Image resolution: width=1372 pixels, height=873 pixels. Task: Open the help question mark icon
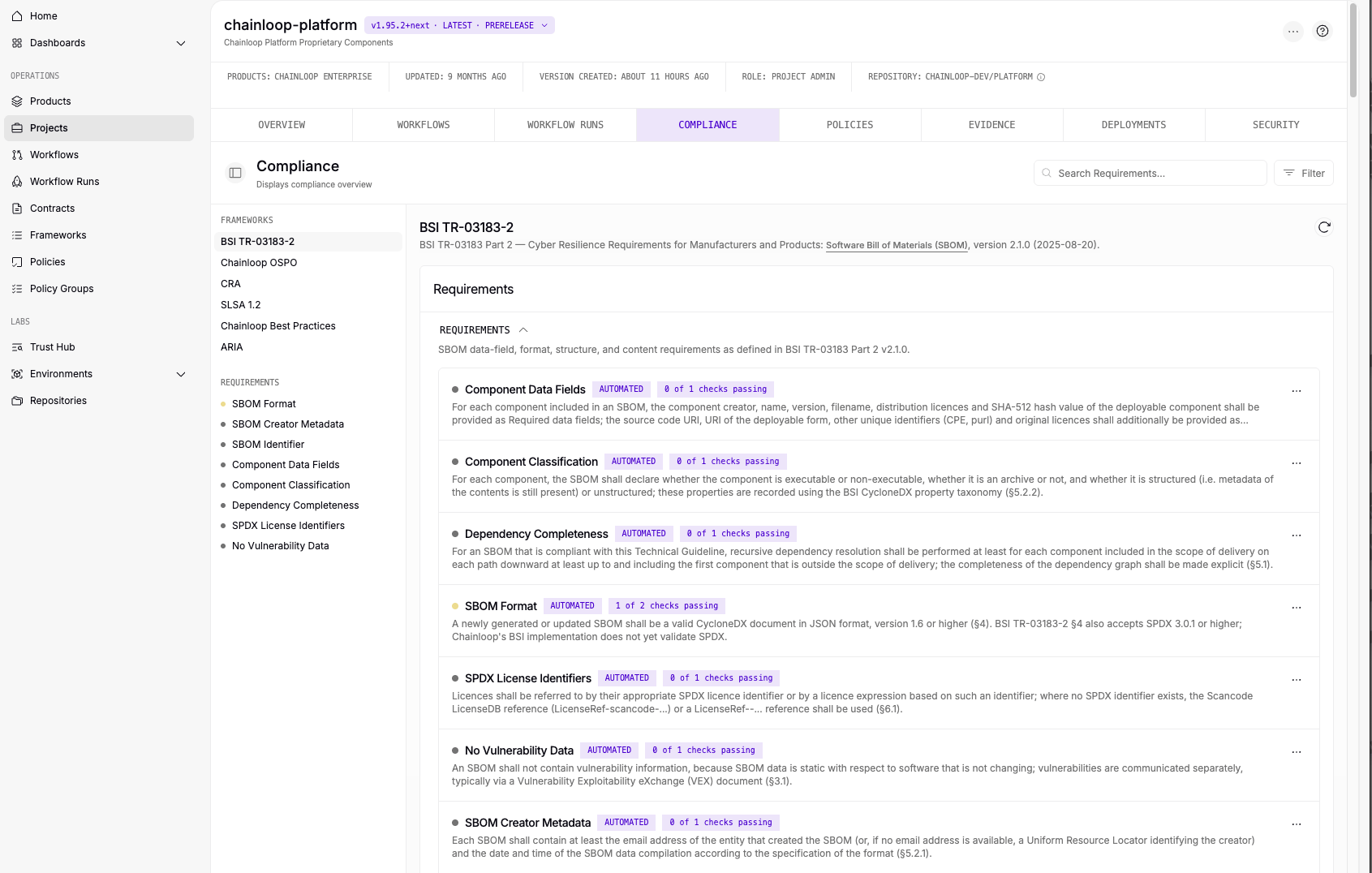tap(1323, 31)
